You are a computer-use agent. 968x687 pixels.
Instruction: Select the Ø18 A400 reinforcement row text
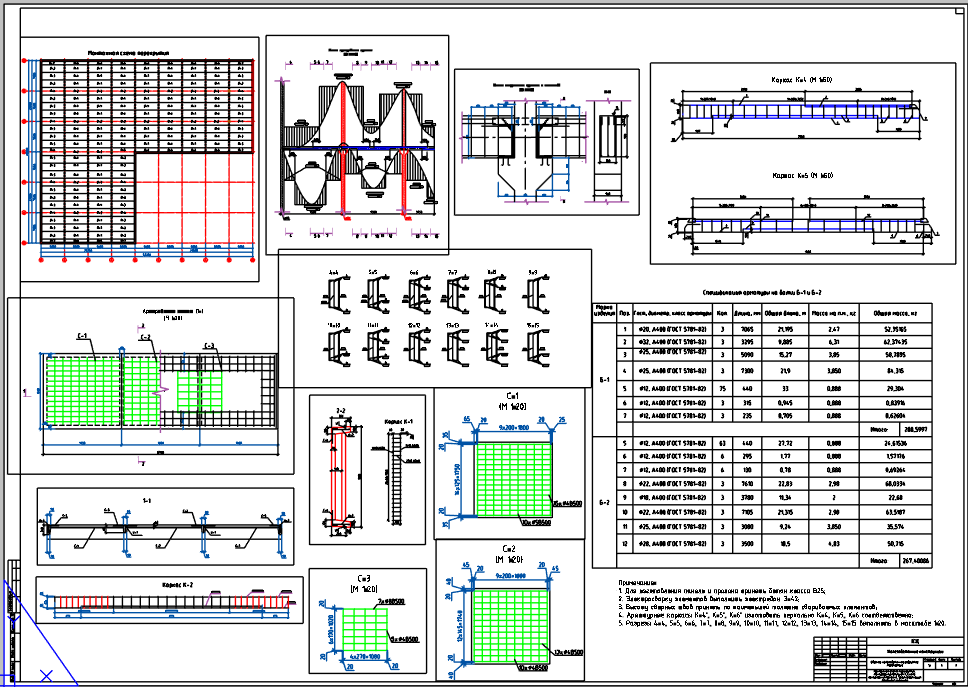(x=672, y=496)
